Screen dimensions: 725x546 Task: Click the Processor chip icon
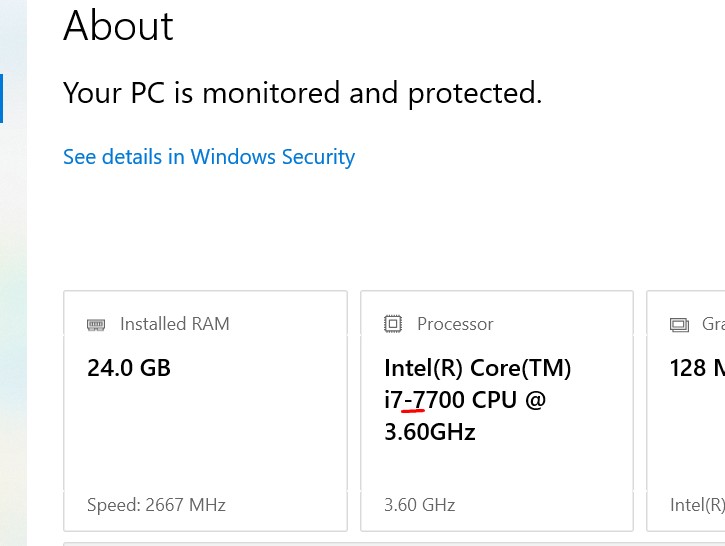[x=393, y=324]
